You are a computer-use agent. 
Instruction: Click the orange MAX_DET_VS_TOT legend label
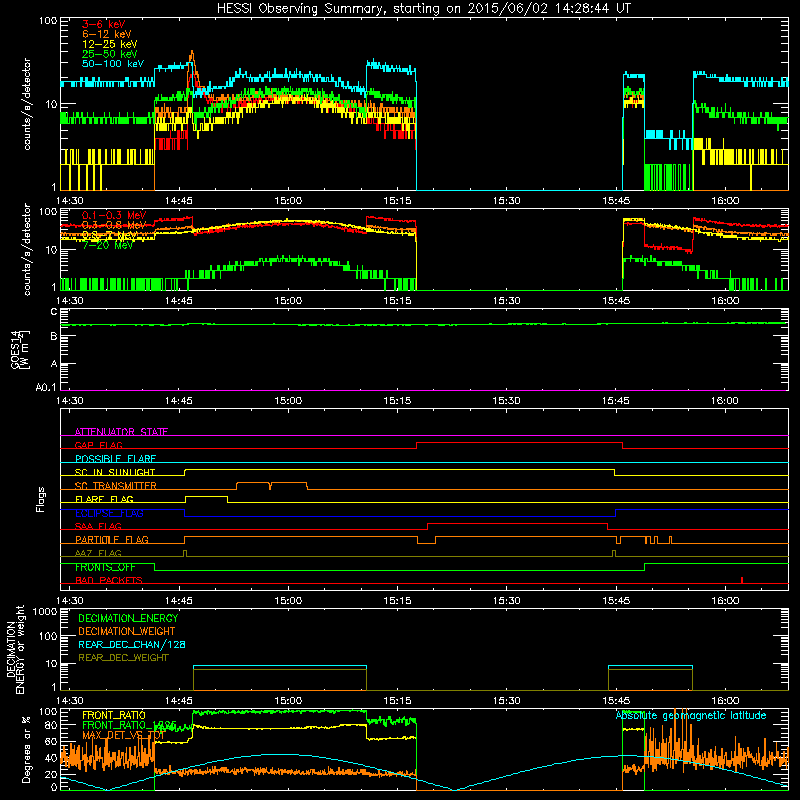(123, 735)
